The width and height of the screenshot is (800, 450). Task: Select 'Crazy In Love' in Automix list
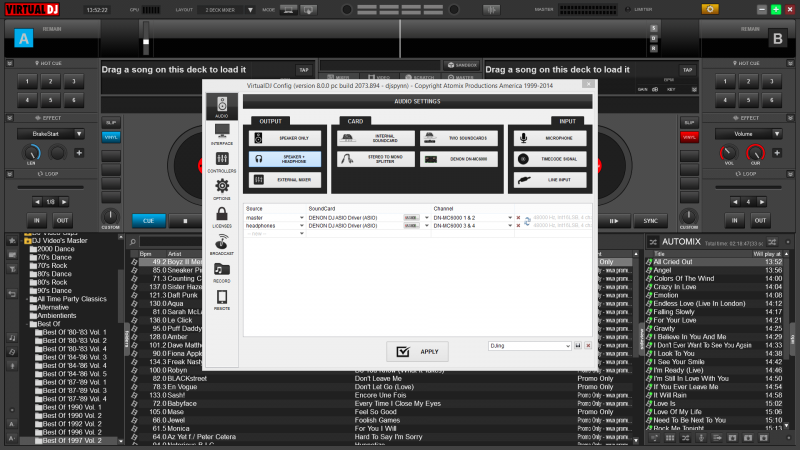(679, 287)
